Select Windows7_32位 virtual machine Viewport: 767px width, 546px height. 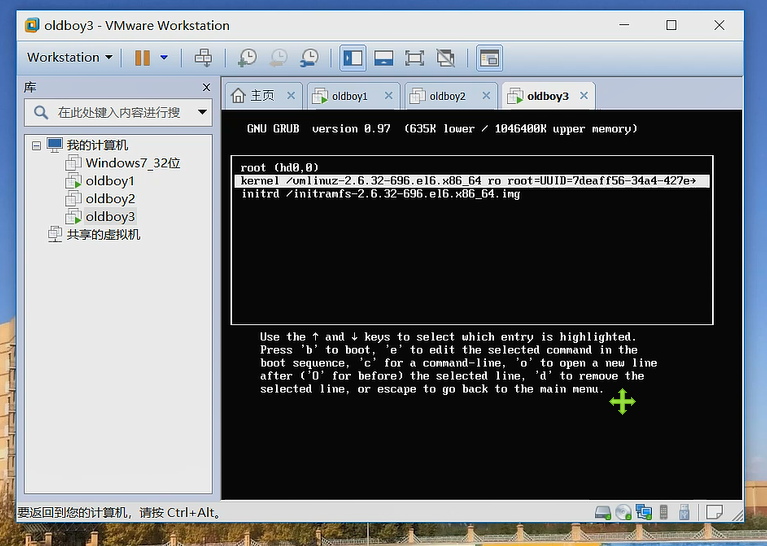[133, 163]
